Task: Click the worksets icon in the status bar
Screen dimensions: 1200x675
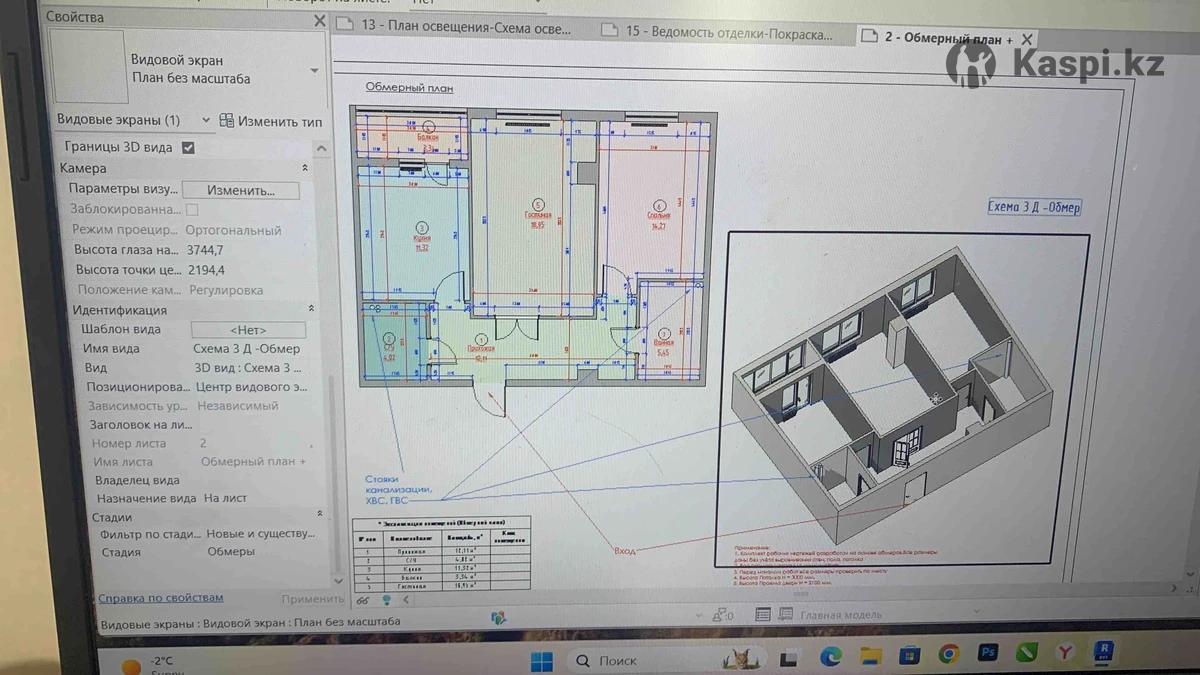Action: click(x=498, y=617)
